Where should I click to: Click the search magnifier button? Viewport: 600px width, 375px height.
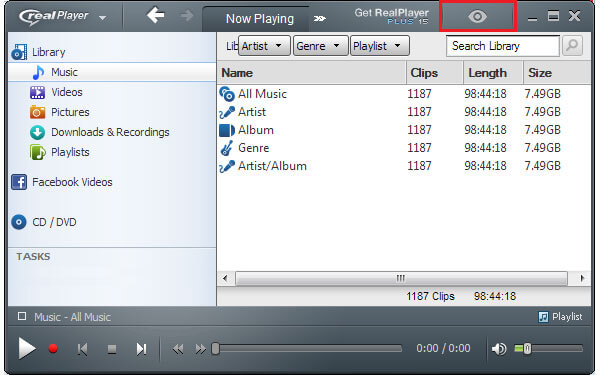pyautogui.click(x=572, y=46)
